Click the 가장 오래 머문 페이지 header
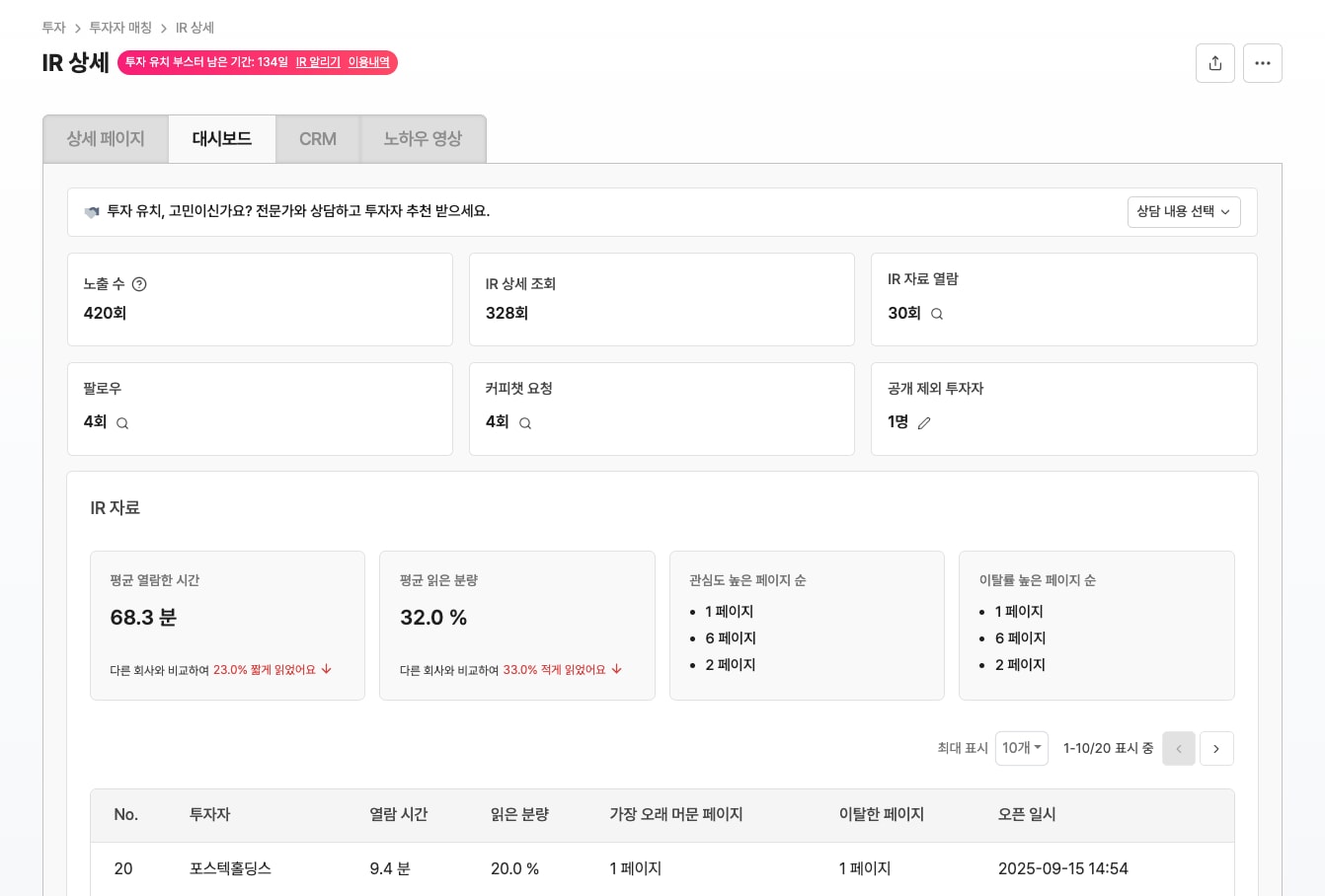This screenshot has height=896, width=1325. point(676,814)
